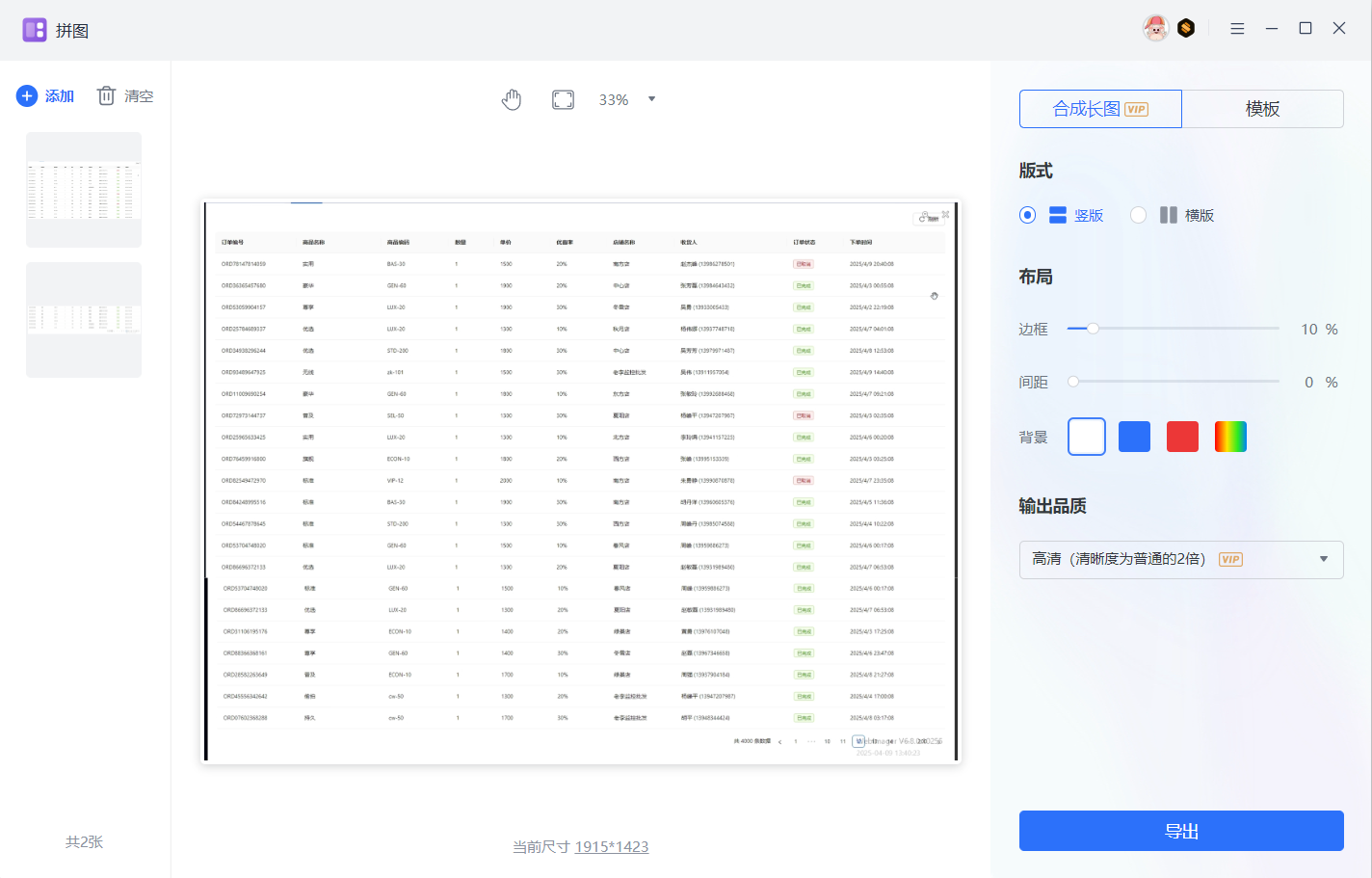Click the current size 1915*1423 link
Image resolution: width=1372 pixels, height=878 pixels.
tap(611, 847)
